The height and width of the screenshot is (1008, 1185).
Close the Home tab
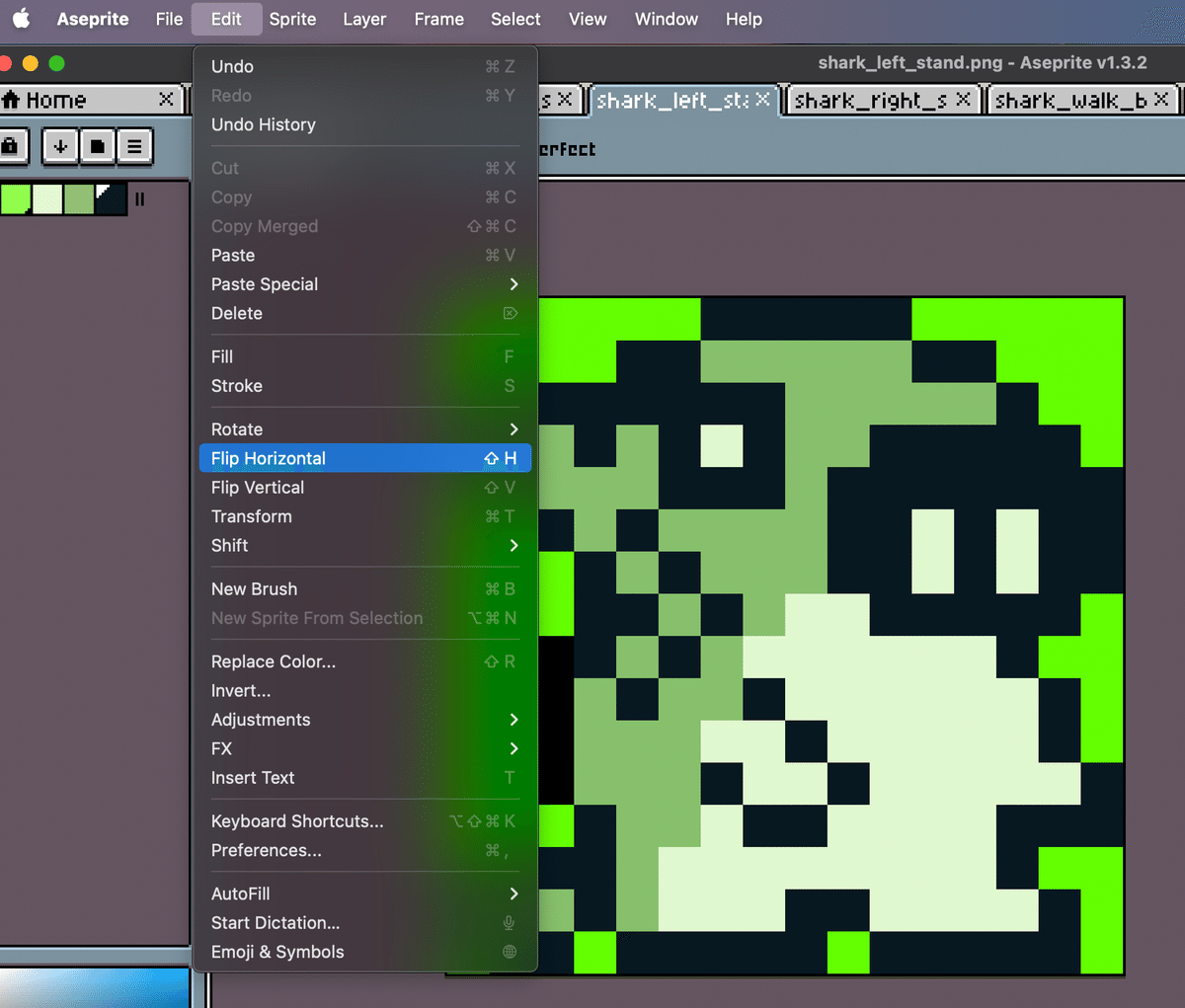[166, 99]
